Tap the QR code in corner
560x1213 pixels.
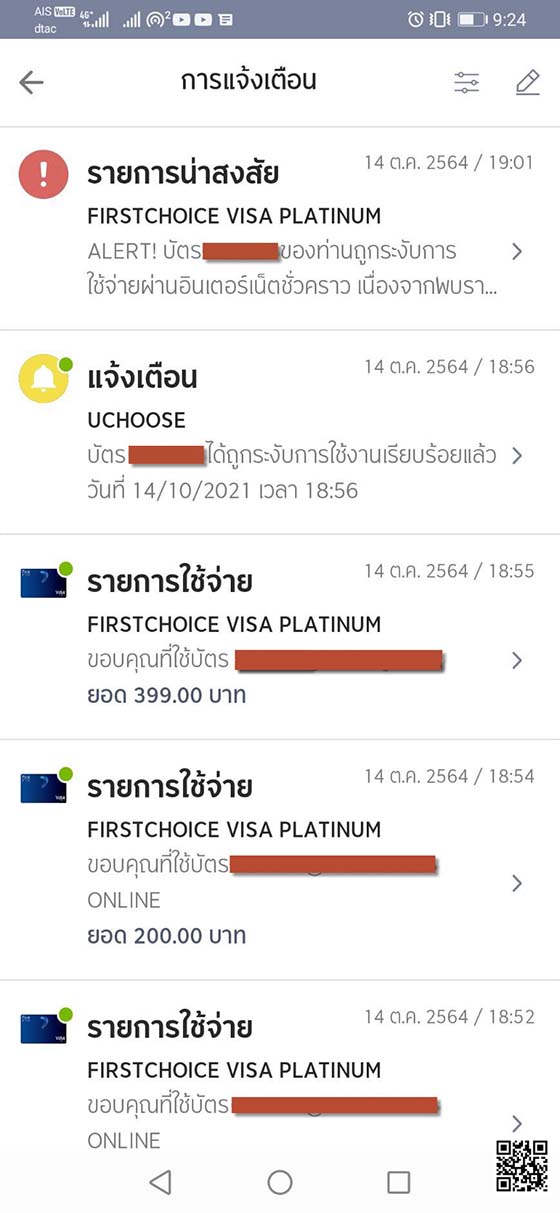(522, 1166)
